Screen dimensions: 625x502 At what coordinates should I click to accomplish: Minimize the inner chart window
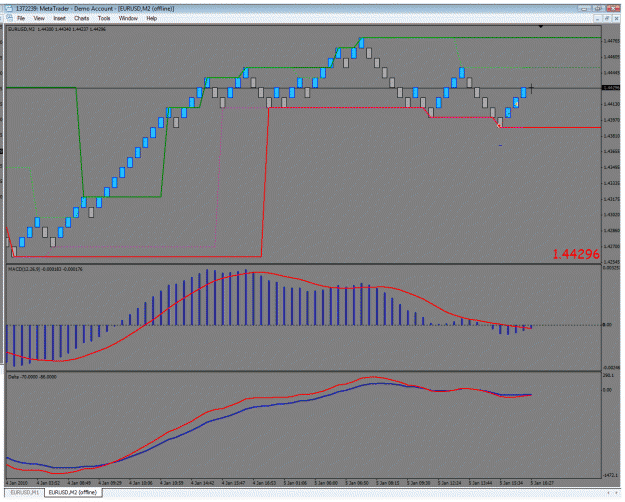[x=597, y=19]
